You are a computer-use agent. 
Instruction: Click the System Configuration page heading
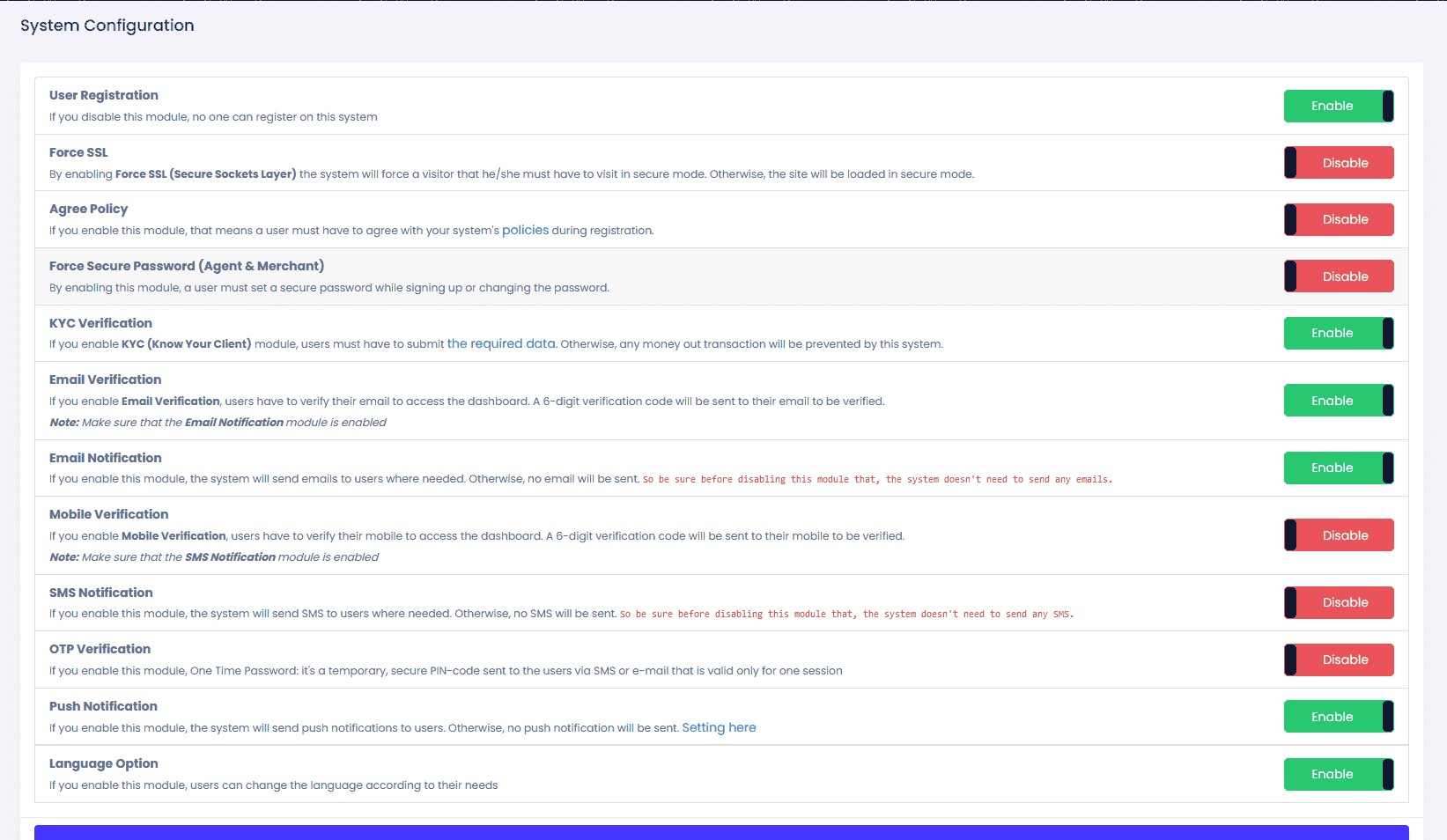[107, 26]
